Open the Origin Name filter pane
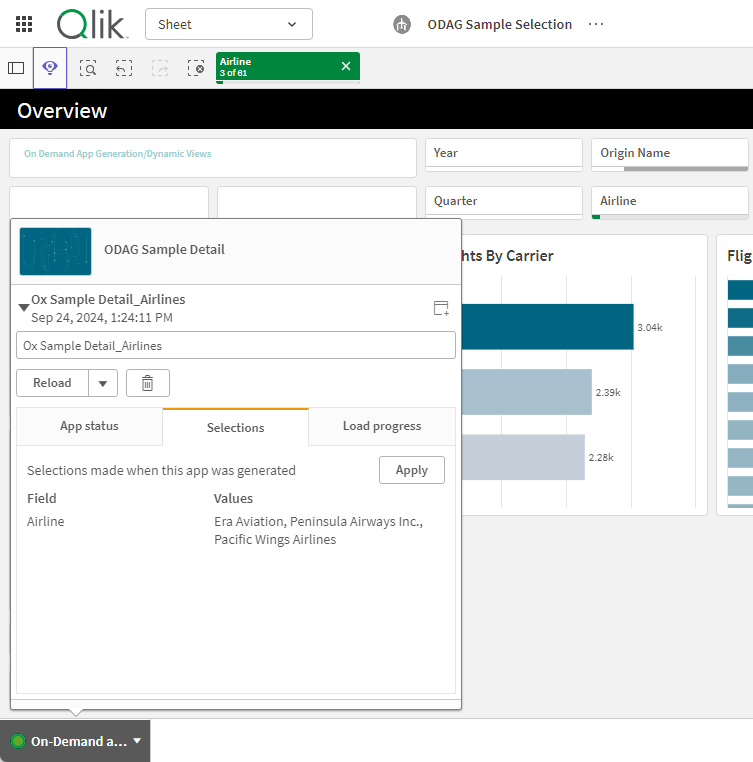Viewport: 753px width, 762px height. pos(670,155)
